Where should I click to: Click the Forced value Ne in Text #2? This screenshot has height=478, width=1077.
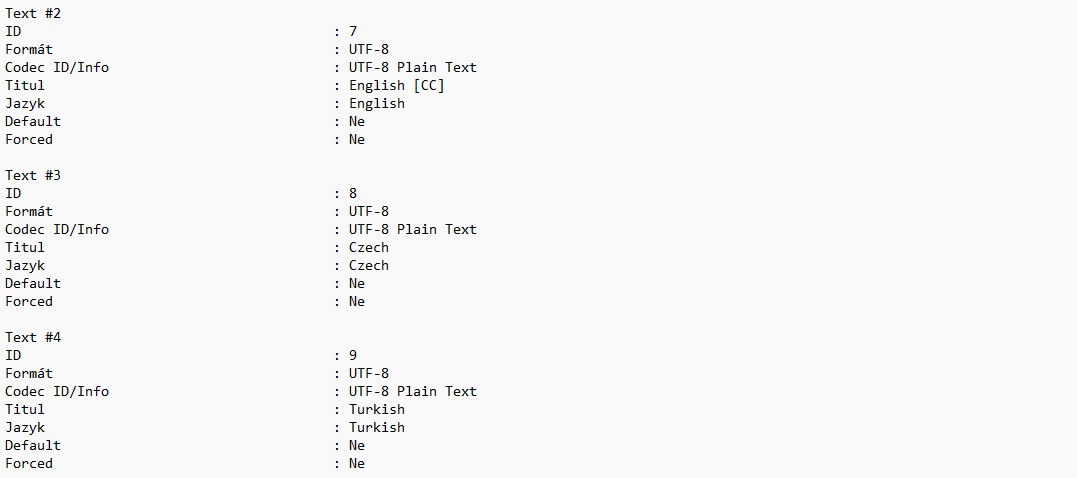tap(357, 139)
